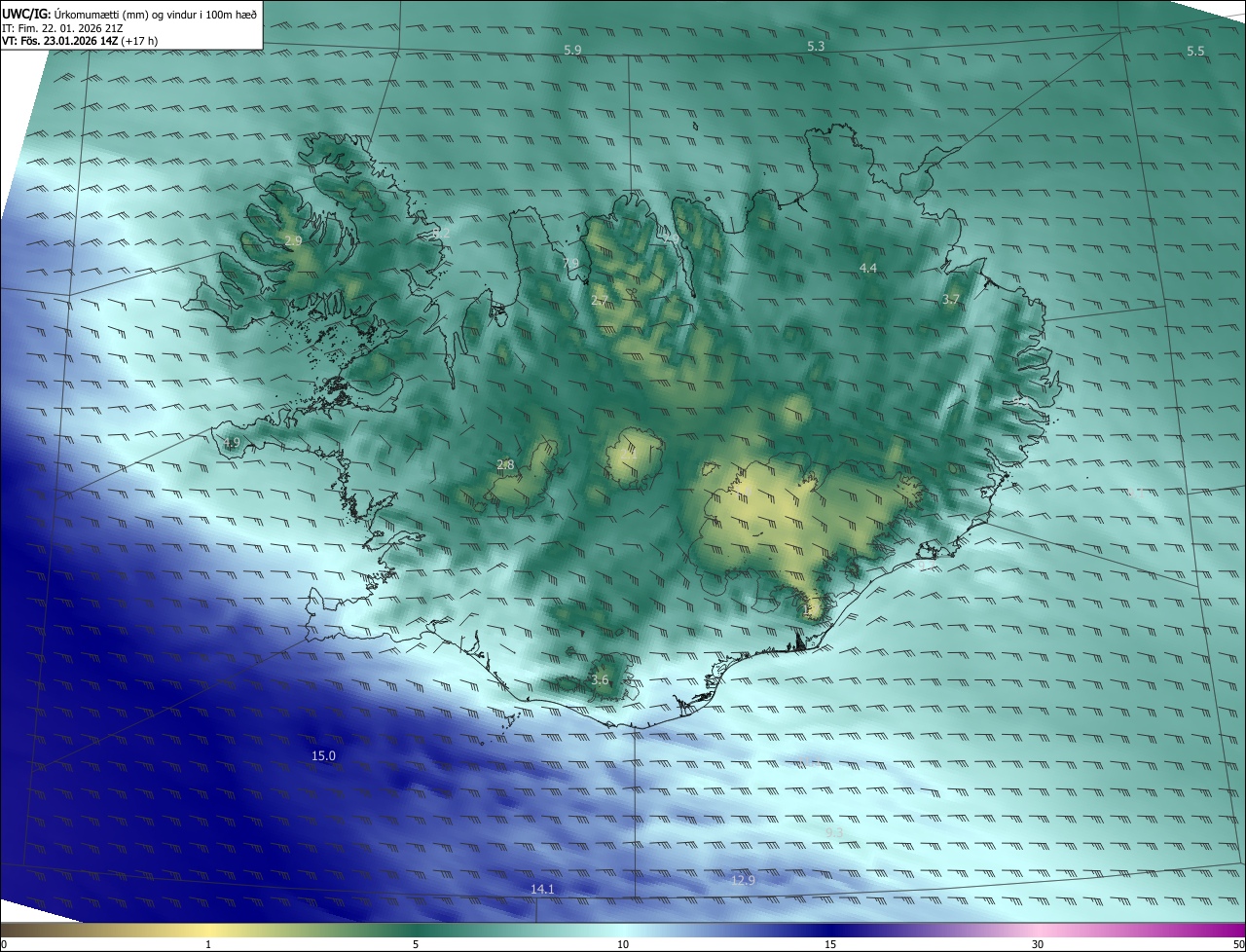Click the 4.9 value on the western peninsula

coord(231,443)
